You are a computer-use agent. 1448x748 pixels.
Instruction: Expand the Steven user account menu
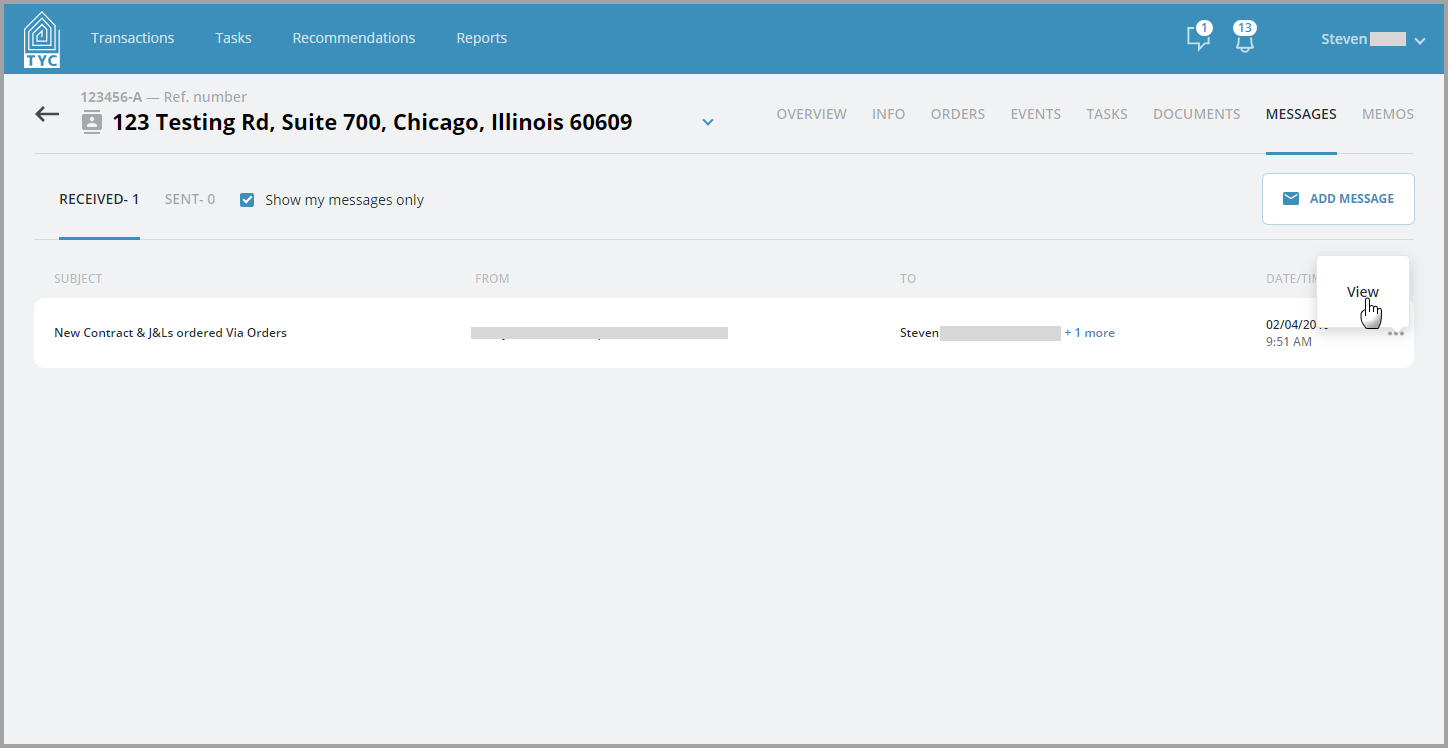(x=1373, y=39)
